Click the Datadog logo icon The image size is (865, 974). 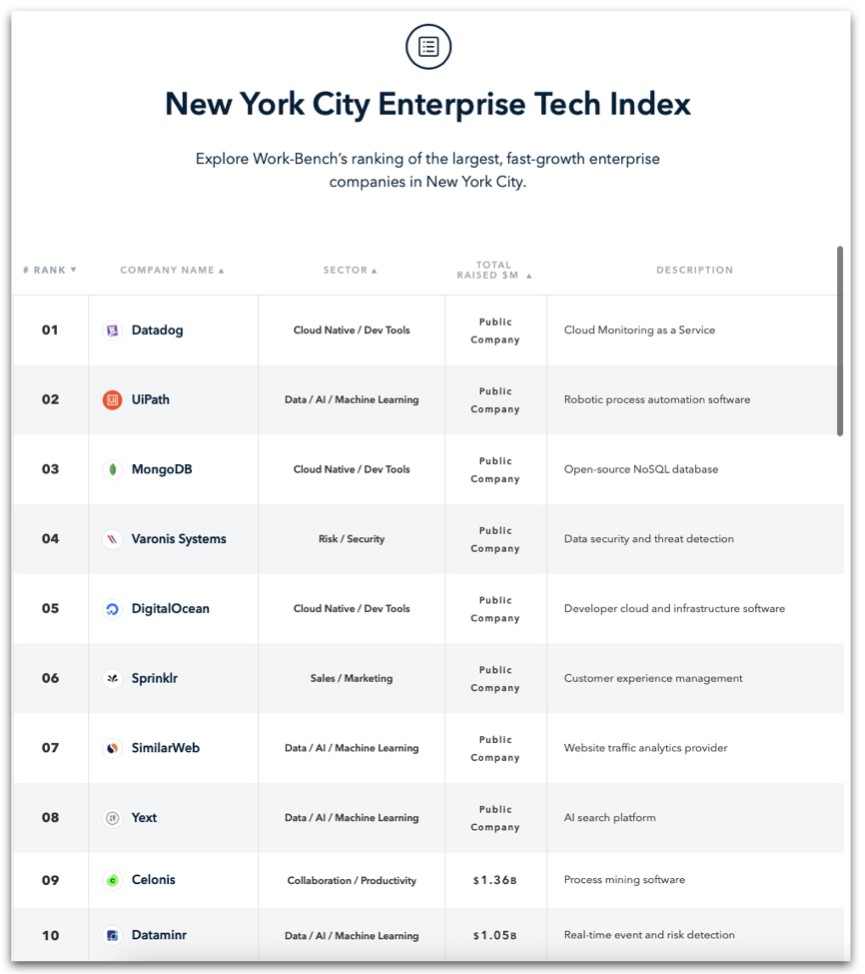coord(112,330)
